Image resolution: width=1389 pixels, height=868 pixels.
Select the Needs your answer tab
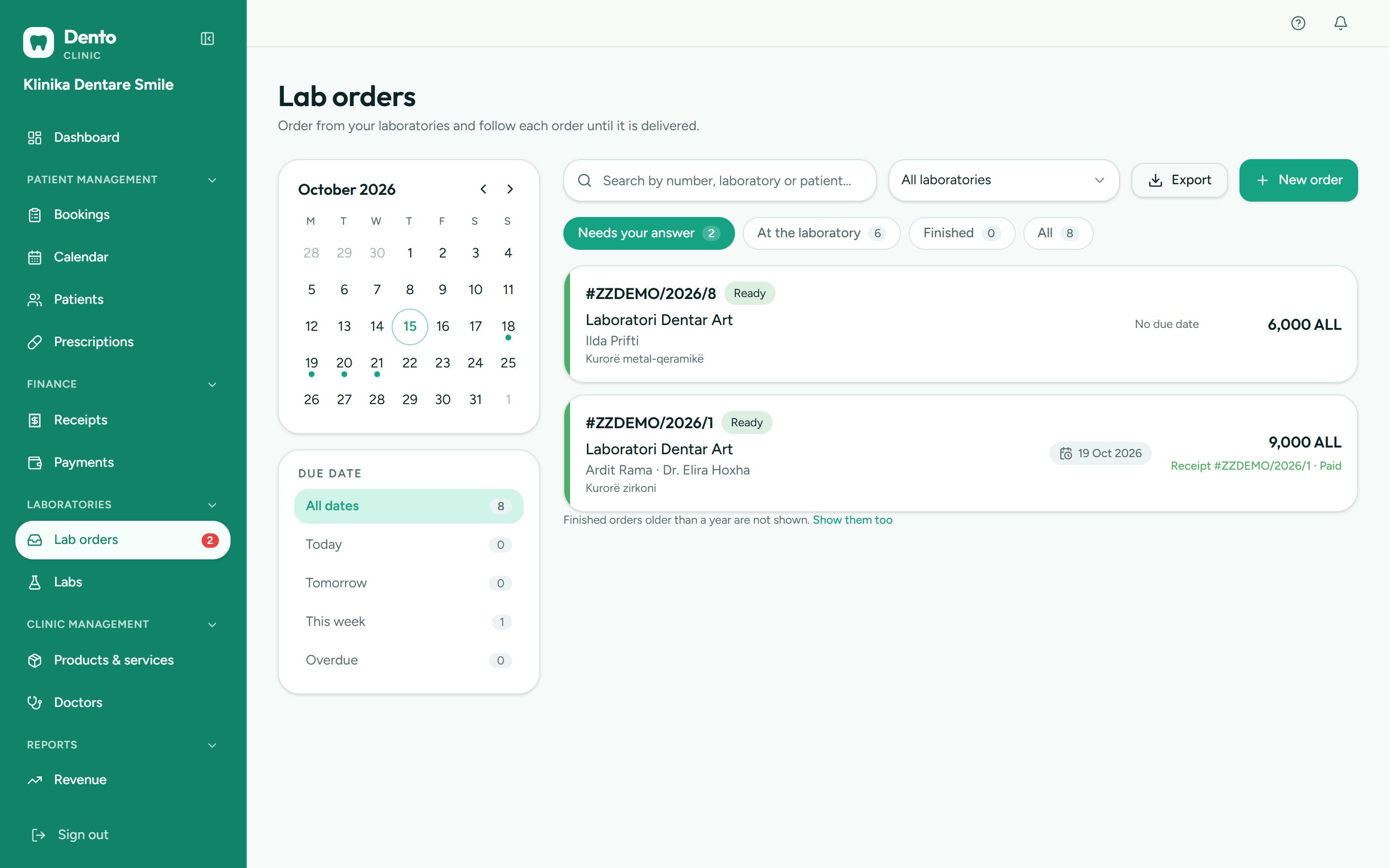click(x=649, y=233)
